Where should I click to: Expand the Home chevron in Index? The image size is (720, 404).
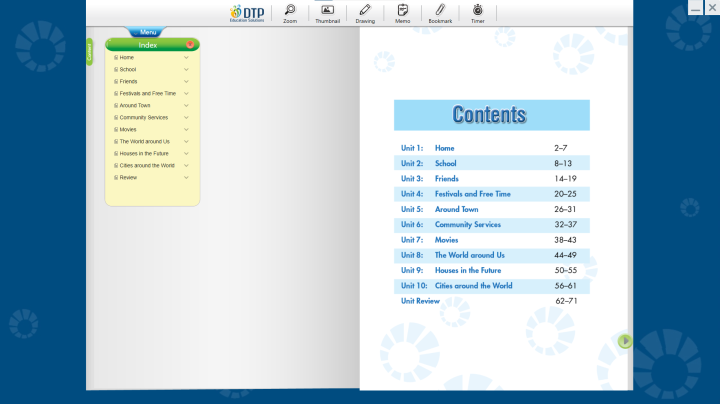point(186,57)
